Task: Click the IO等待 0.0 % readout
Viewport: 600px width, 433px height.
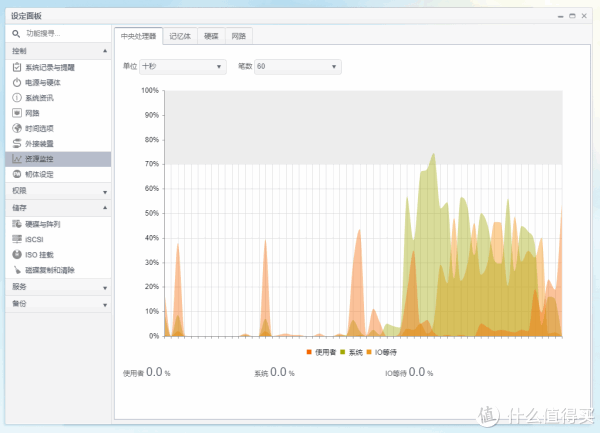Action: click(409, 372)
